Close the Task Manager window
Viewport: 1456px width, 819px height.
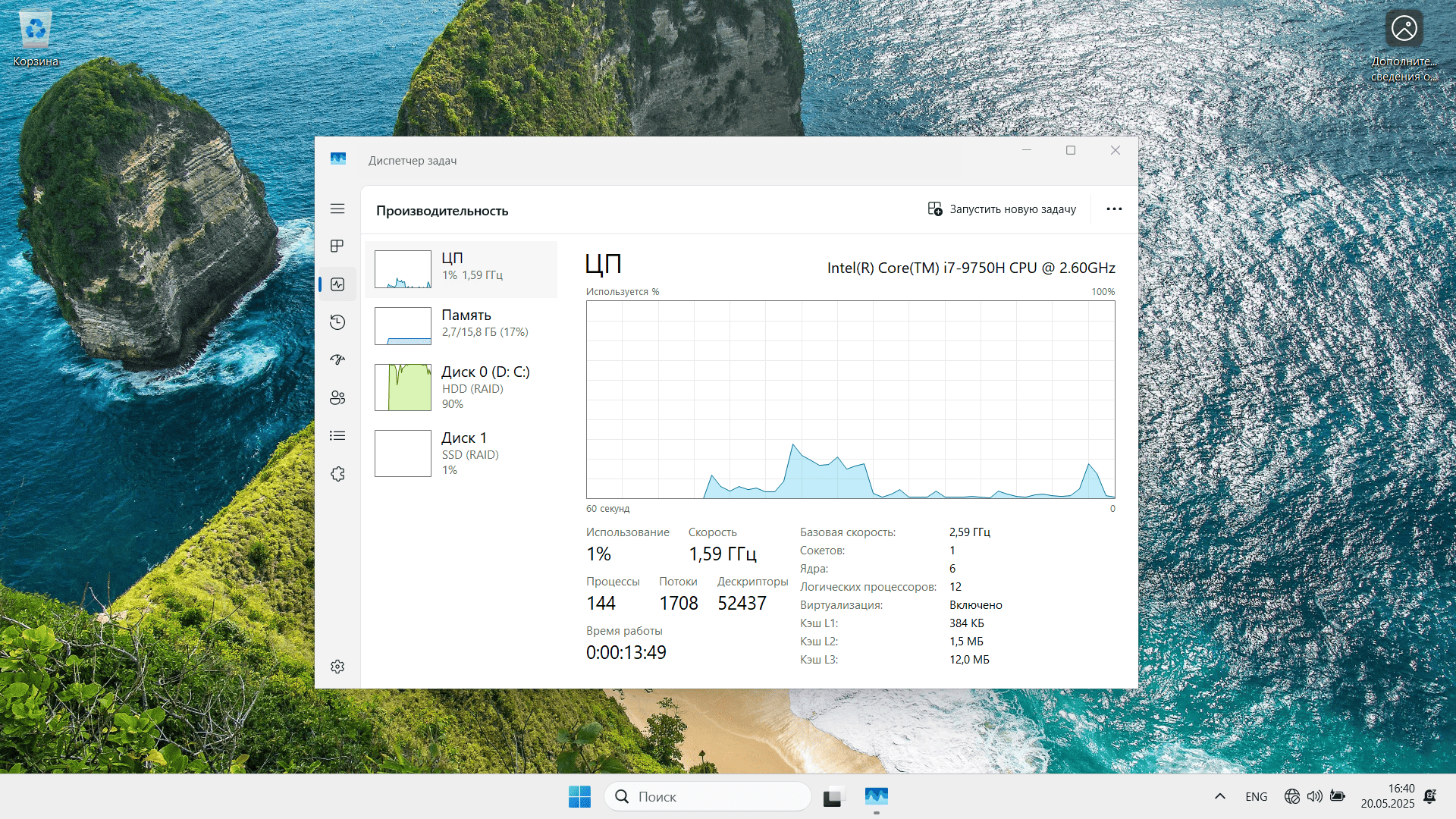click(x=1116, y=150)
